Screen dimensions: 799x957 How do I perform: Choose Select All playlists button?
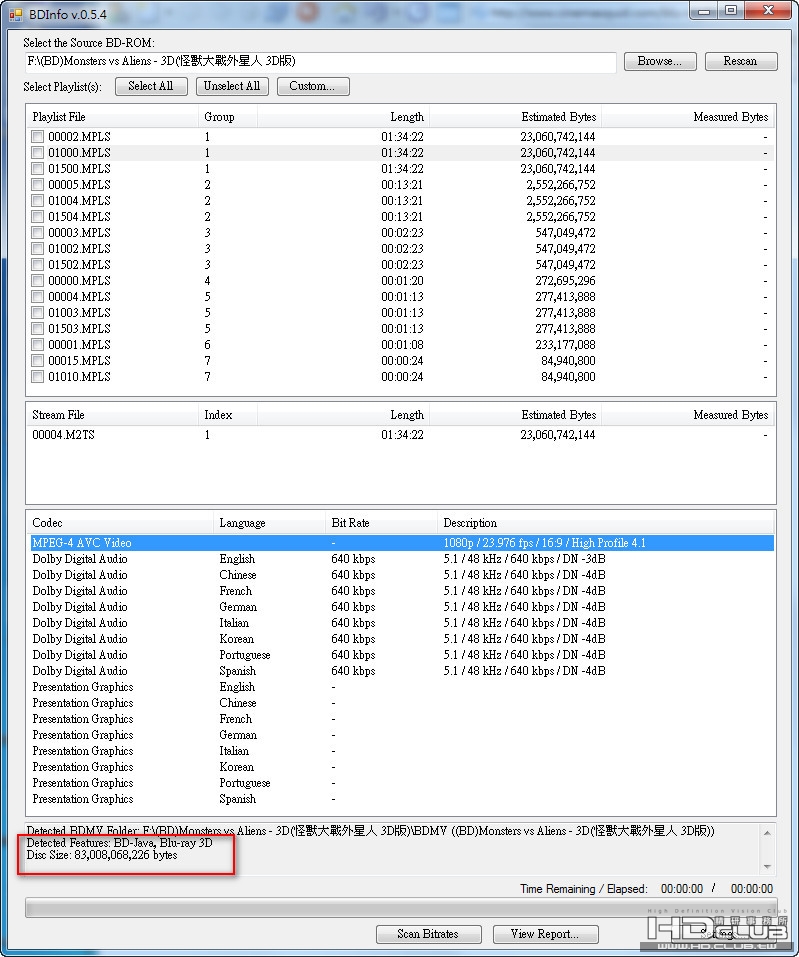tap(151, 86)
